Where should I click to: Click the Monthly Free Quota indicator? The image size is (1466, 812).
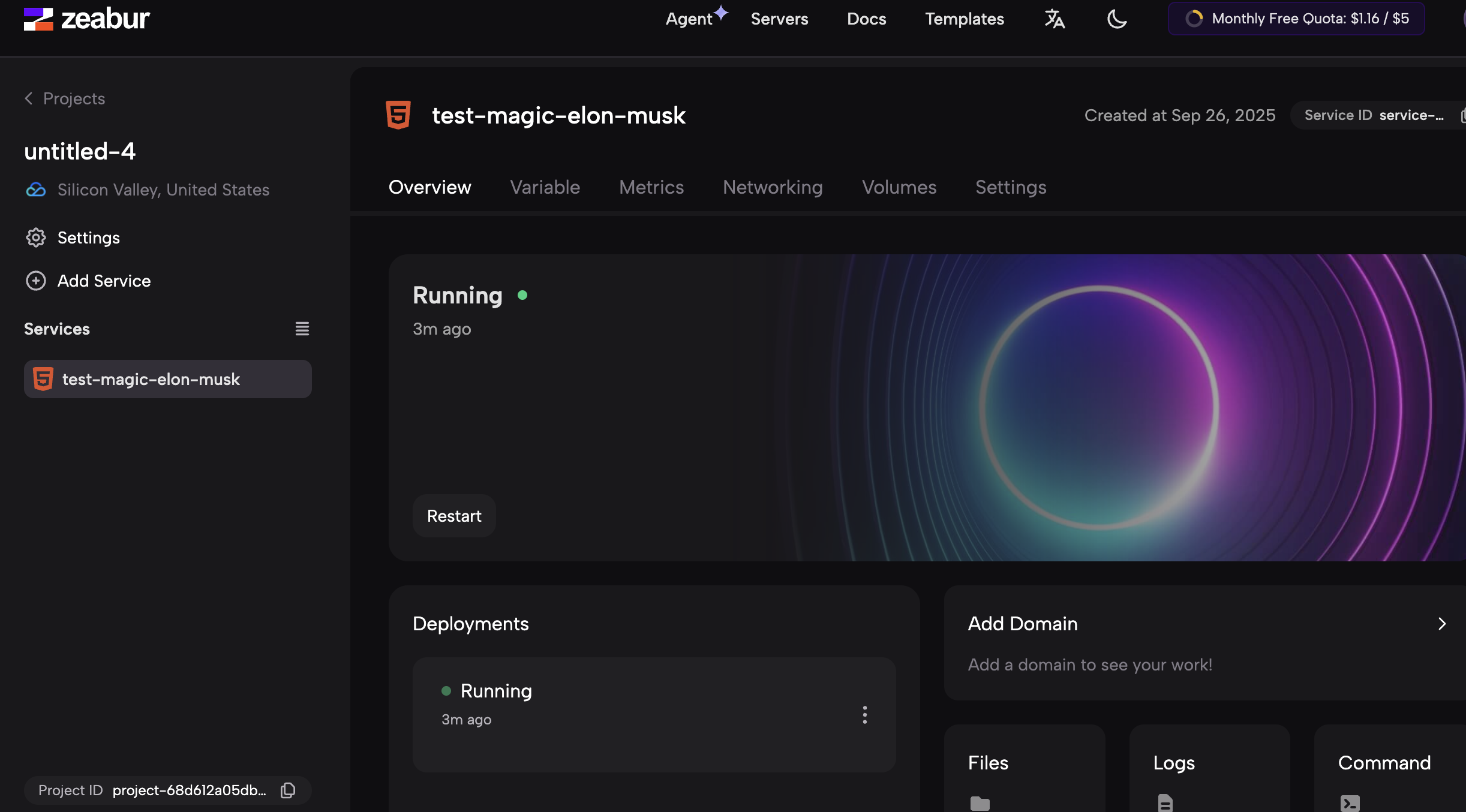[1296, 19]
